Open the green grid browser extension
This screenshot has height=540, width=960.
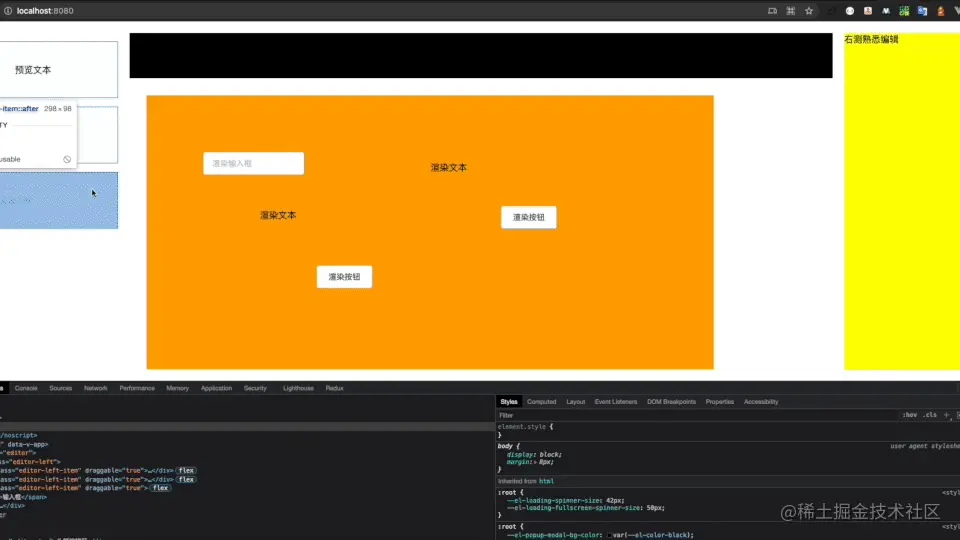pos(904,10)
